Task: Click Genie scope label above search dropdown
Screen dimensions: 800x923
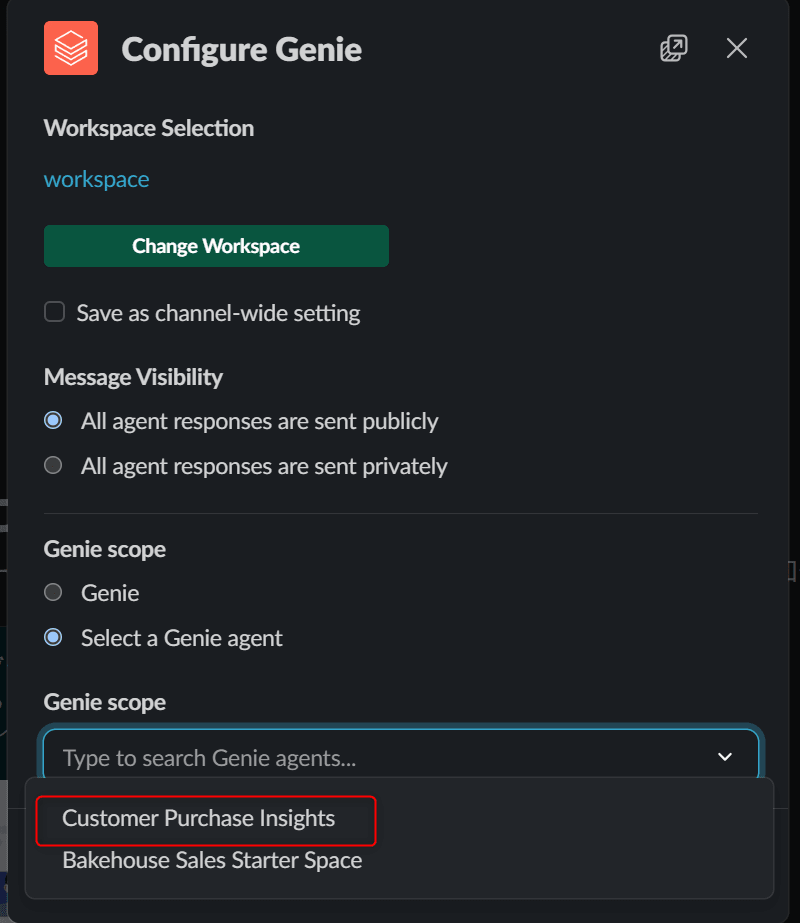Action: click(x=105, y=702)
